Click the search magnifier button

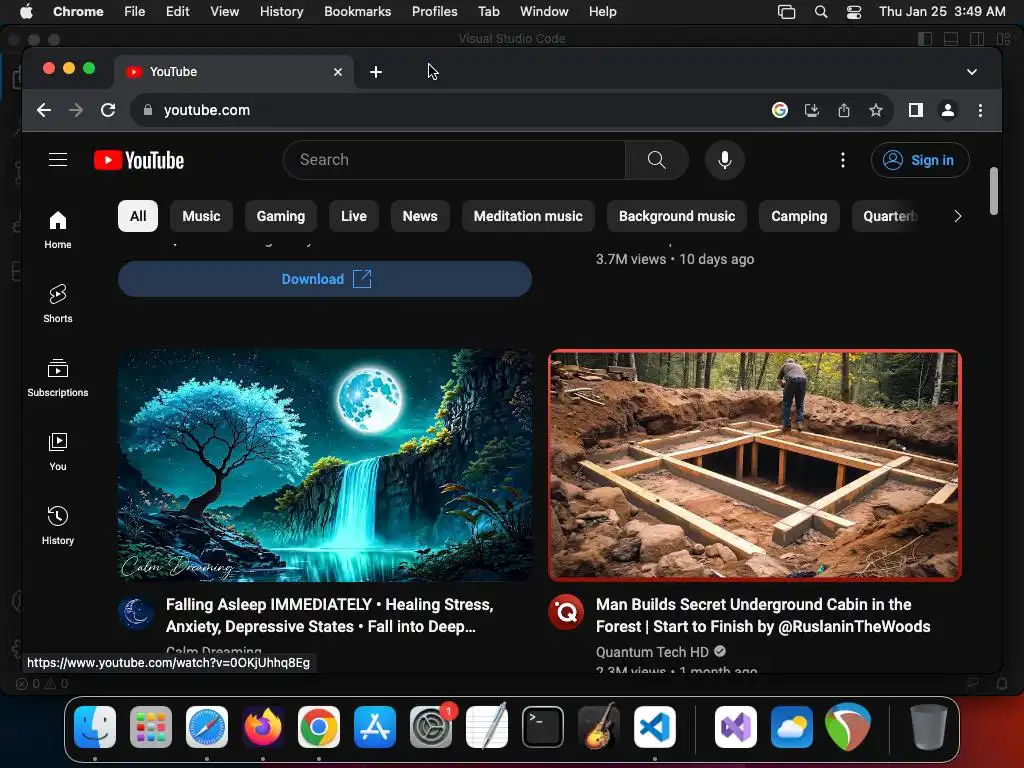point(656,160)
